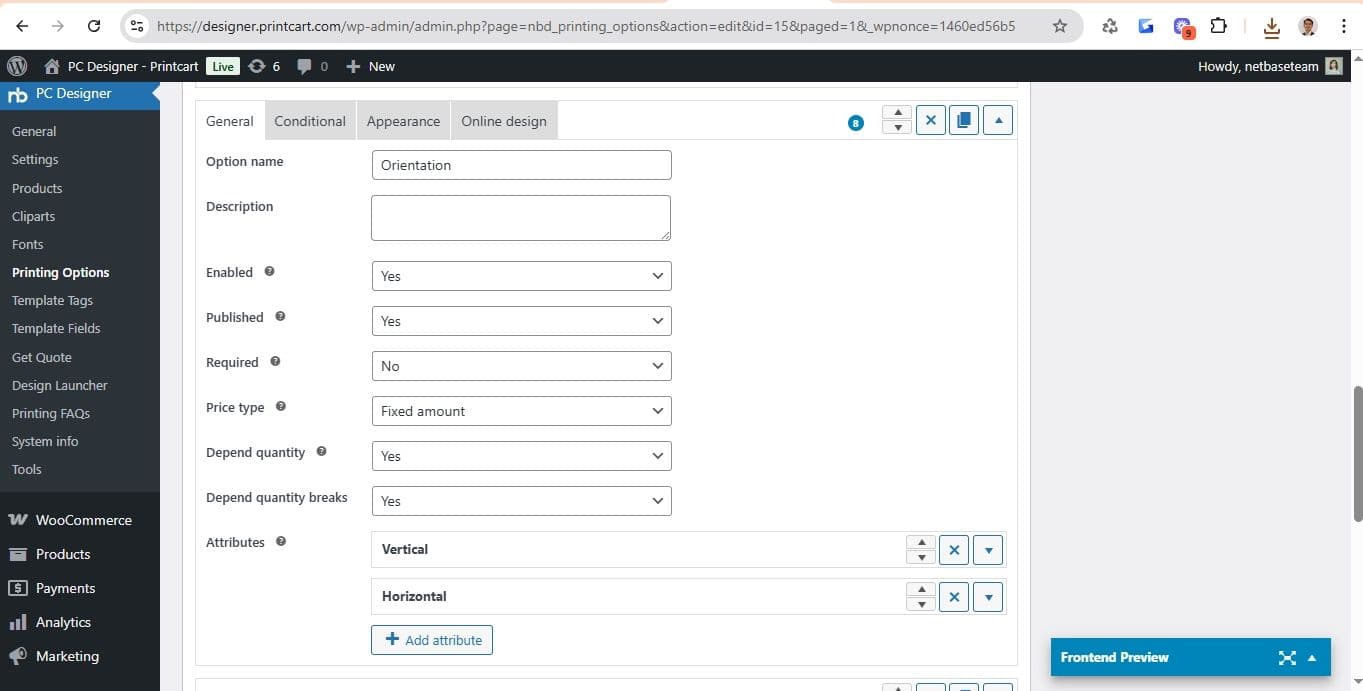This screenshot has width=1363, height=691.
Task: Duplicate the Orientation option with copy icon
Action: (x=963, y=120)
